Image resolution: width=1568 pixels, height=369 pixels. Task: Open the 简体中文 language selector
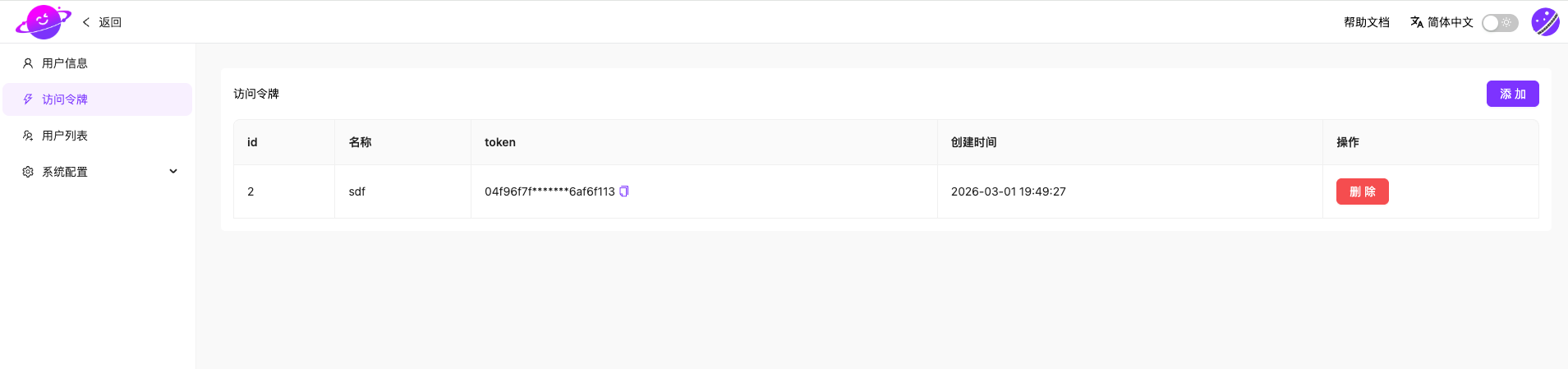pyautogui.click(x=1450, y=22)
